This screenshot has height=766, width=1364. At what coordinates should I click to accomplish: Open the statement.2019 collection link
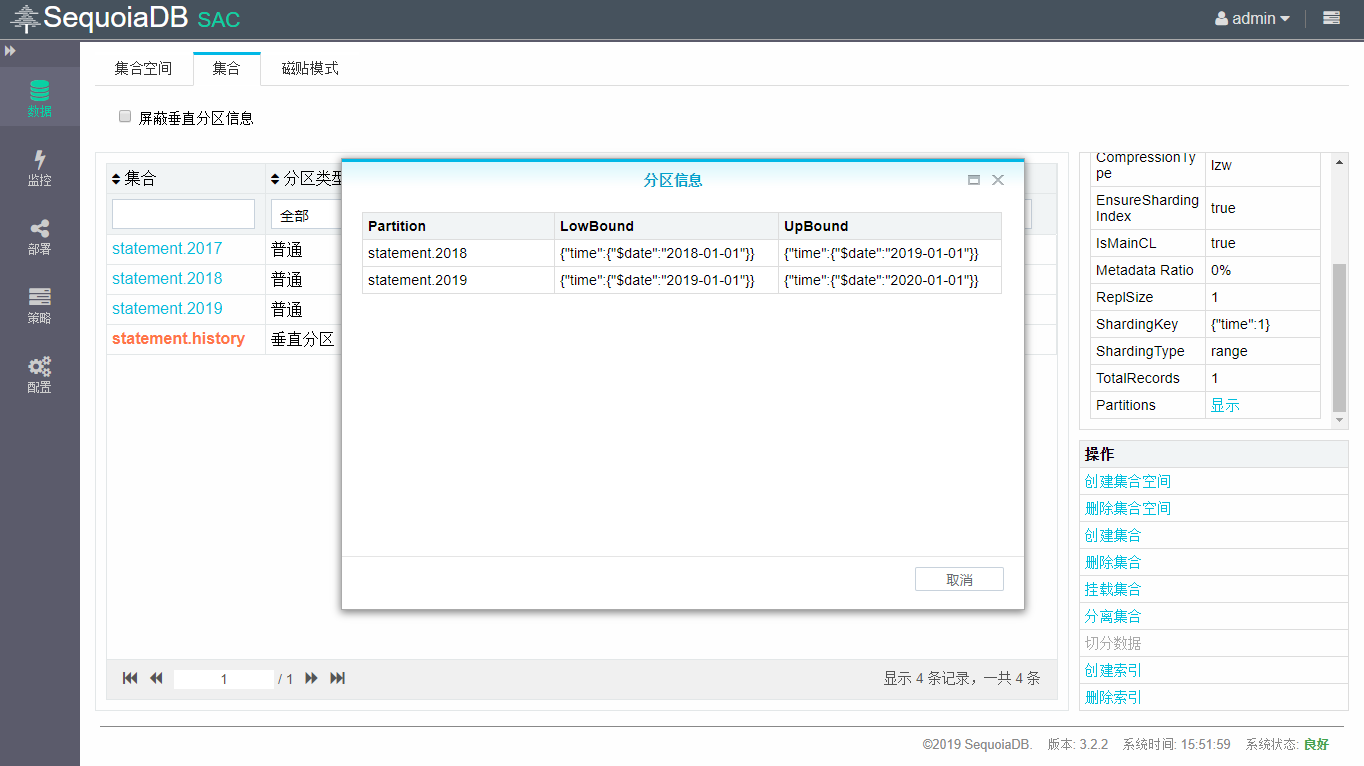click(167, 308)
